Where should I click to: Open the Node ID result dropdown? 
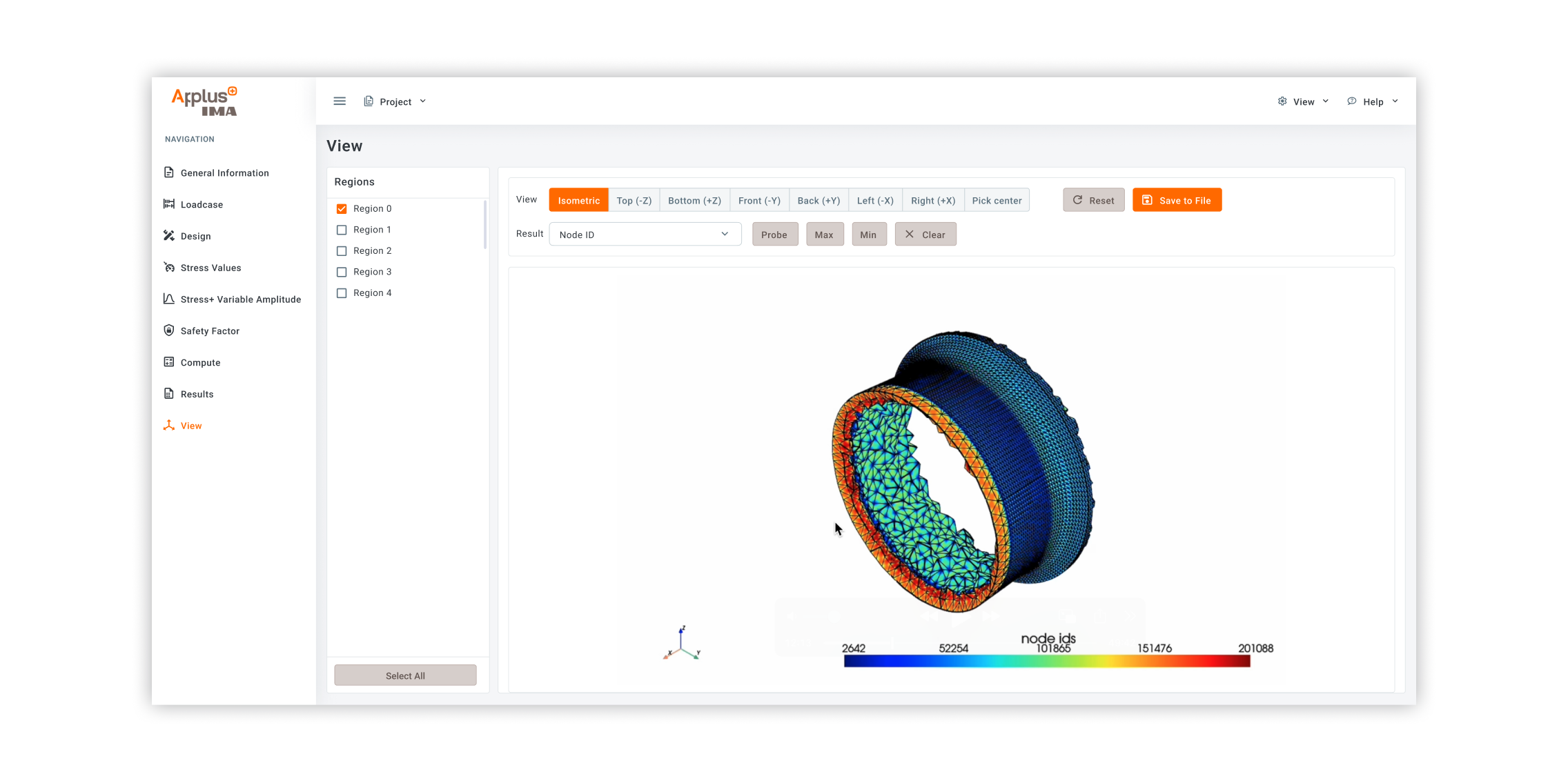tap(645, 235)
